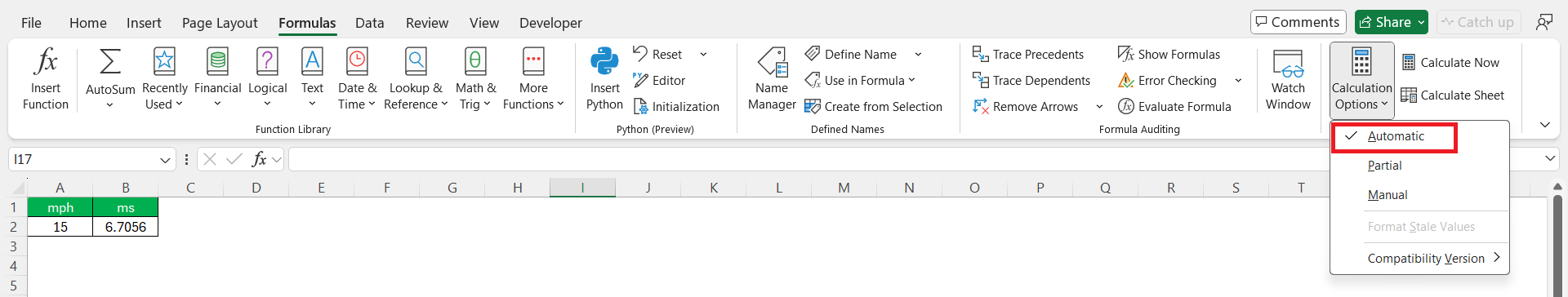
Task: Click the vertical scrollbar up arrow
Action: [x=1558, y=188]
